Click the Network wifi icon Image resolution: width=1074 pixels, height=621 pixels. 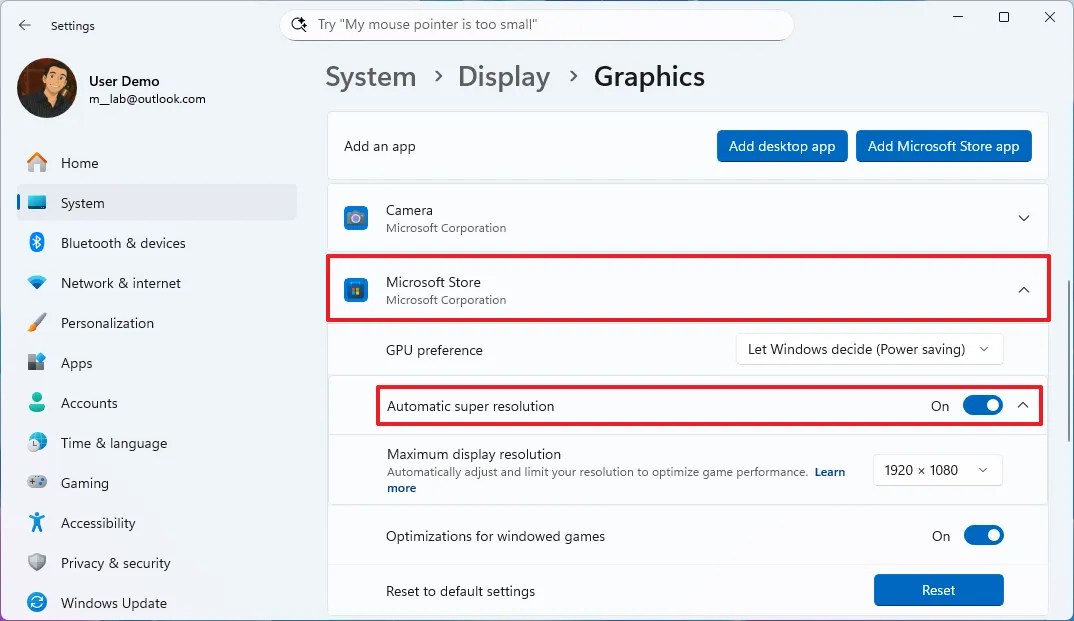coord(37,282)
